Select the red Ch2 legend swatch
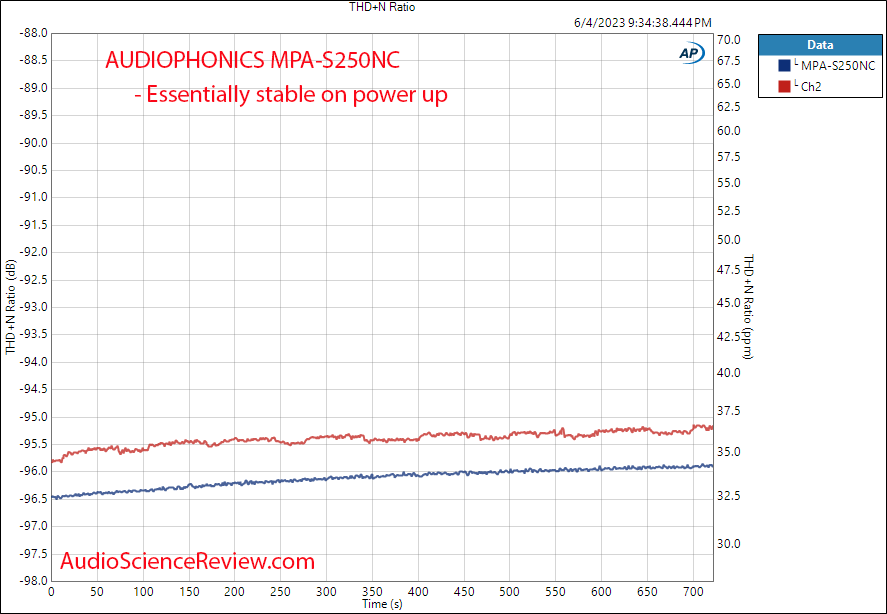887x614 pixels. tap(784, 87)
